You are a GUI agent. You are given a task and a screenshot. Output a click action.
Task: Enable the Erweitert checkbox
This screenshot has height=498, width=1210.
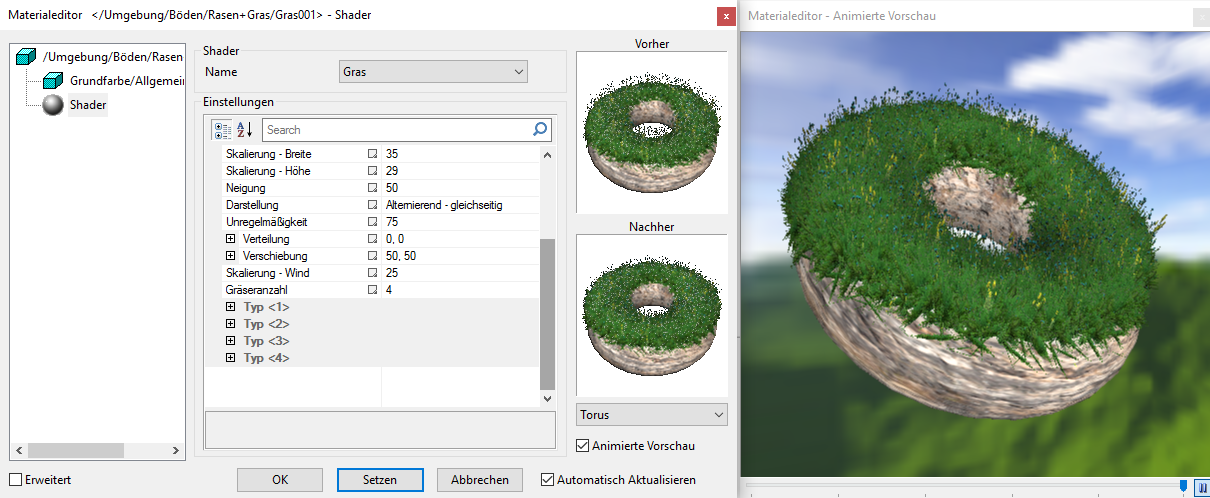click(15, 479)
